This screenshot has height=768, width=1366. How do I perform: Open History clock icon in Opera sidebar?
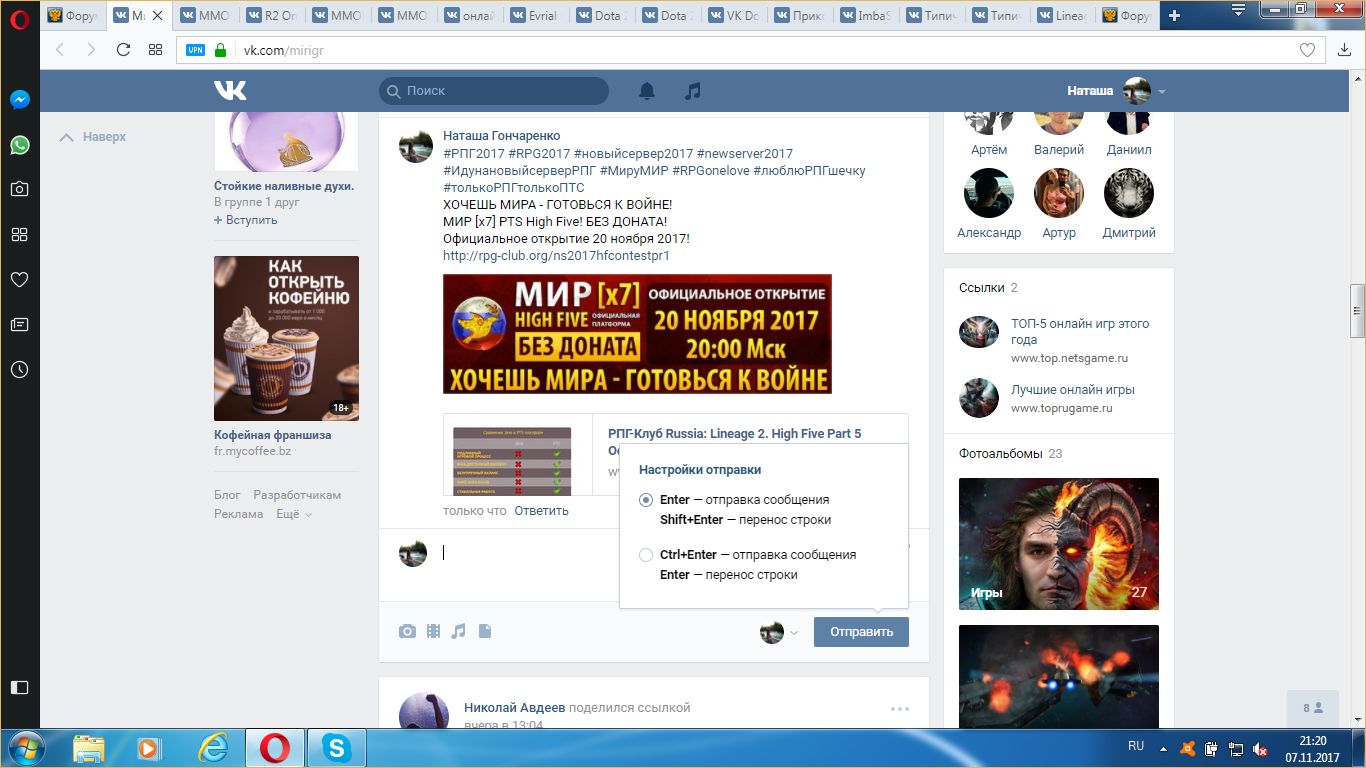[x=19, y=369]
